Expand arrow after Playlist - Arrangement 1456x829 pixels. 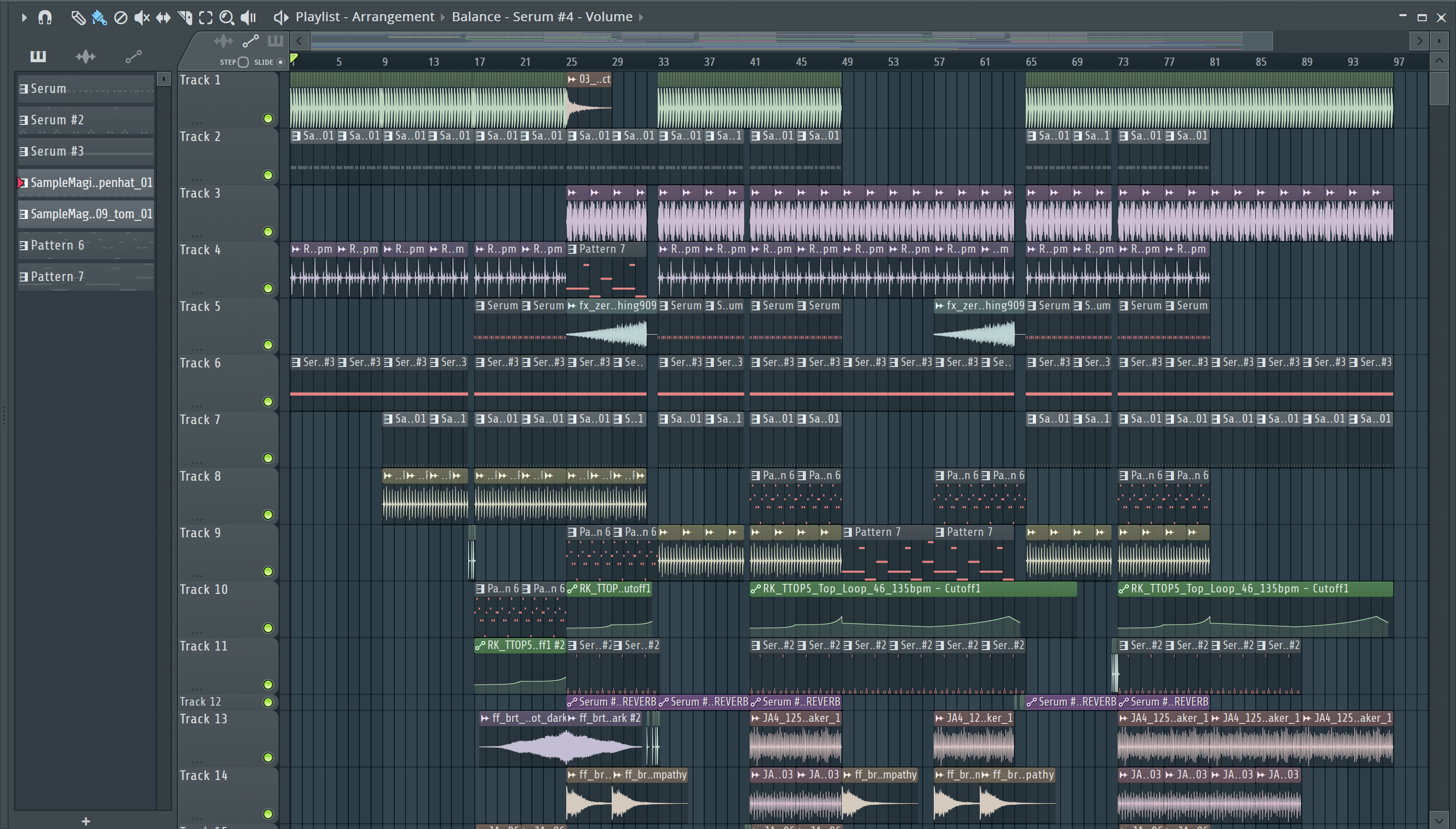tap(442, 18)
